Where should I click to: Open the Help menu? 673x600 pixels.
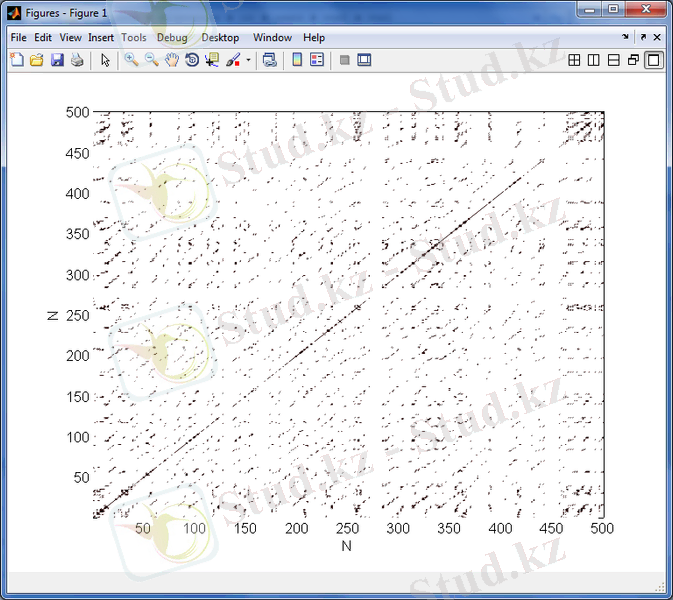[314, 38]
